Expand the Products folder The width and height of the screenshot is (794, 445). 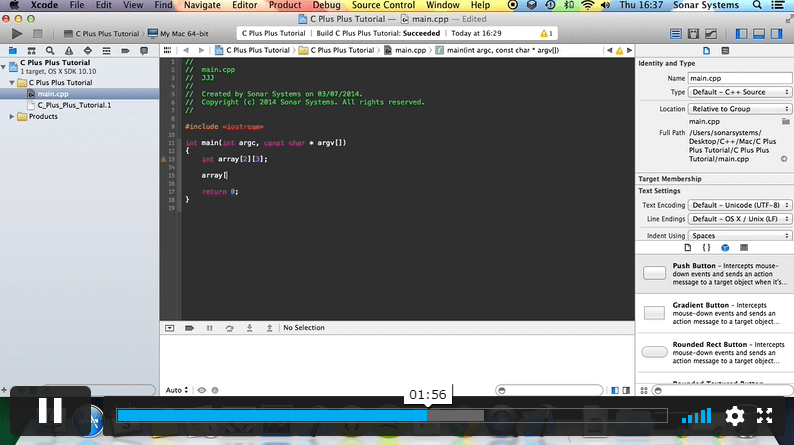[x=12, y=116]
